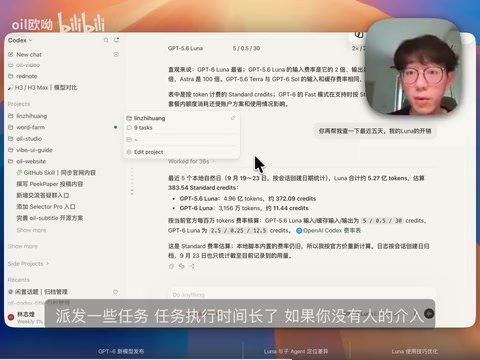This screenshot has width=480, height=360.
Task: Open the GitHub Skill 同步官网内容 chat
Action: pyautogui.click(x=56, y=173)
